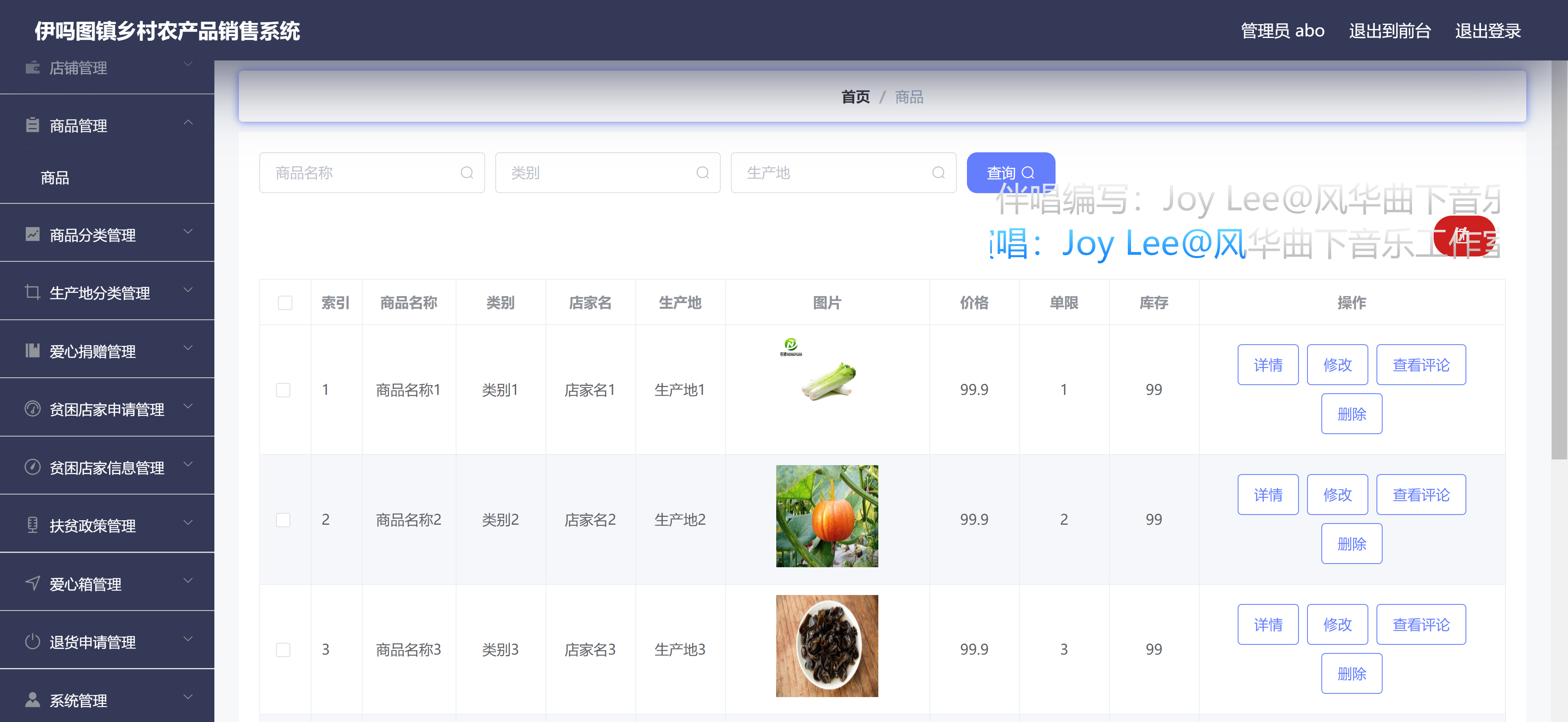Click the magnifier icon in 商品名称 field
Screen dimensions: 1568x722
pos(466,173)
